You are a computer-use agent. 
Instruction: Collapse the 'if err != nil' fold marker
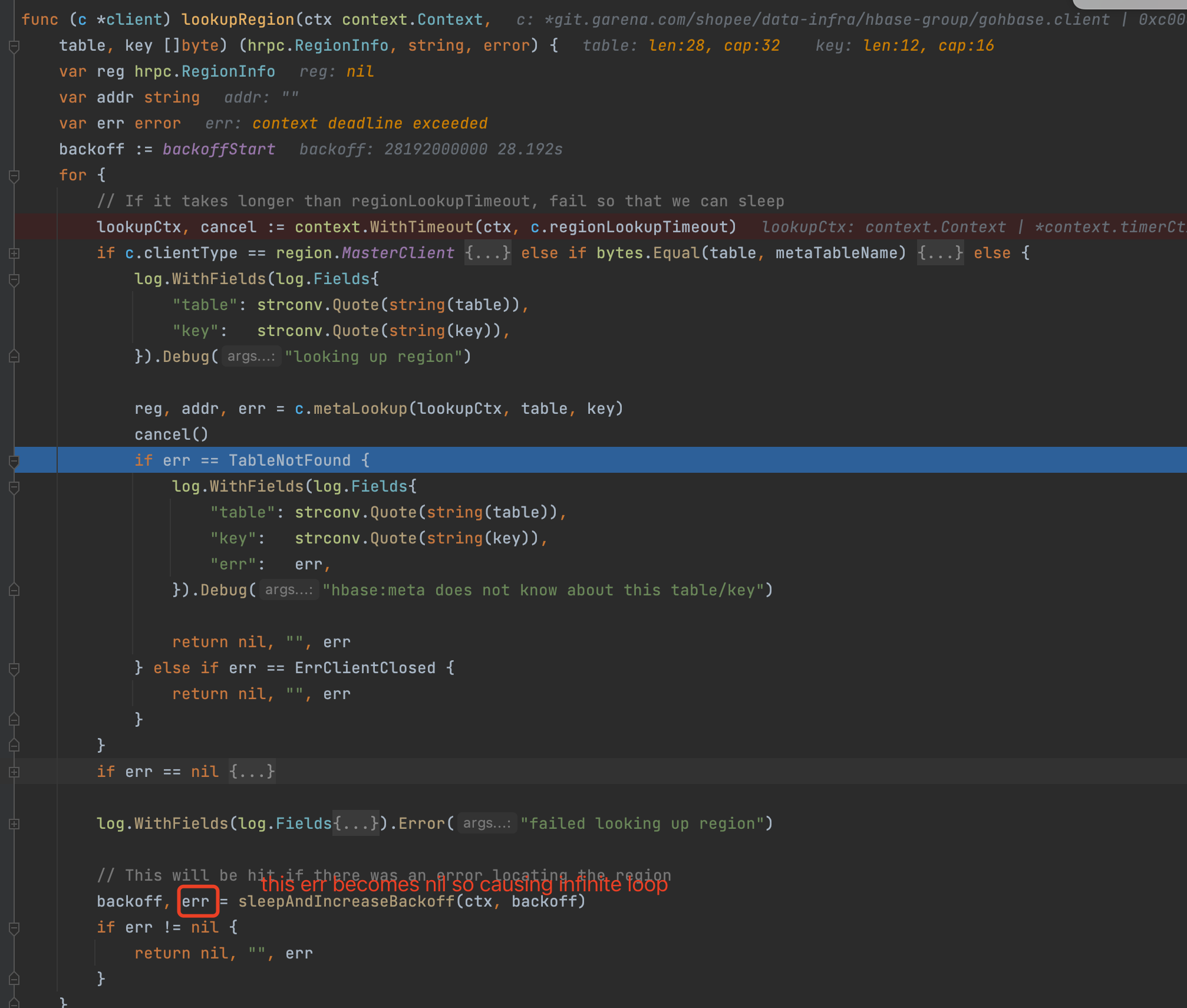pos(15,928)
